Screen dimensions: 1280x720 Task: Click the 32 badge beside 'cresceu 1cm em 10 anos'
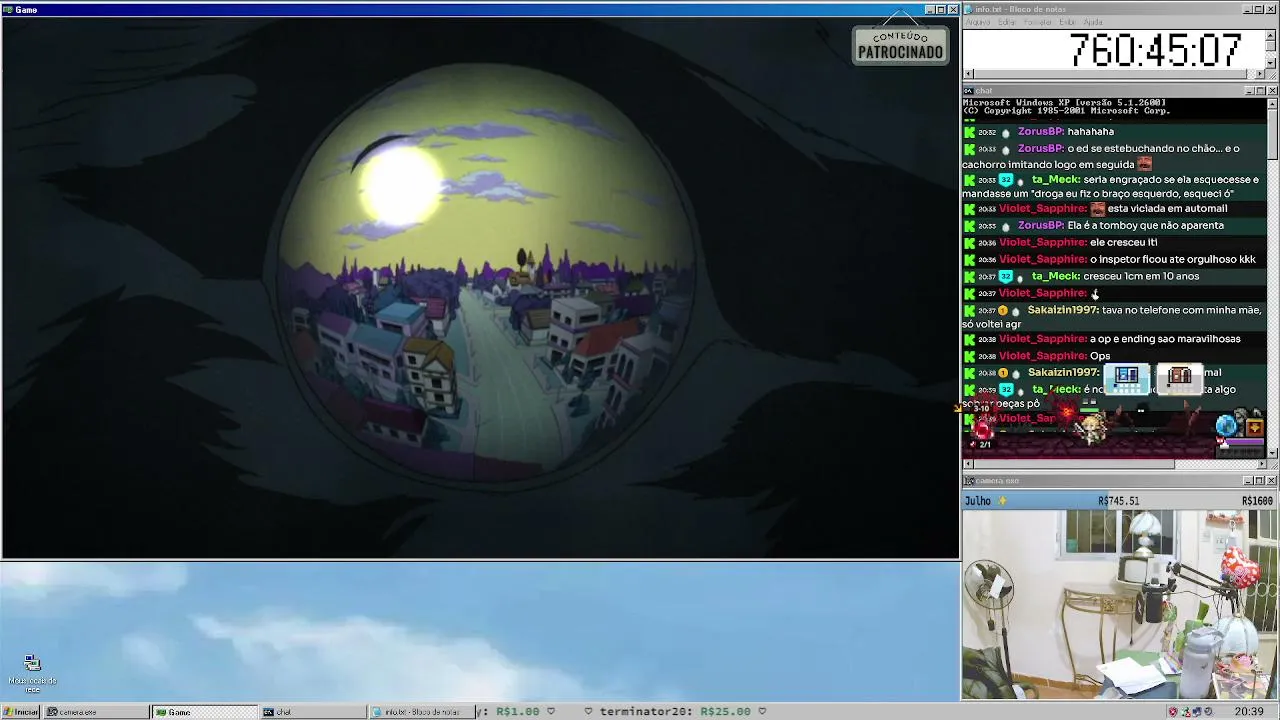coord(1006,277)
